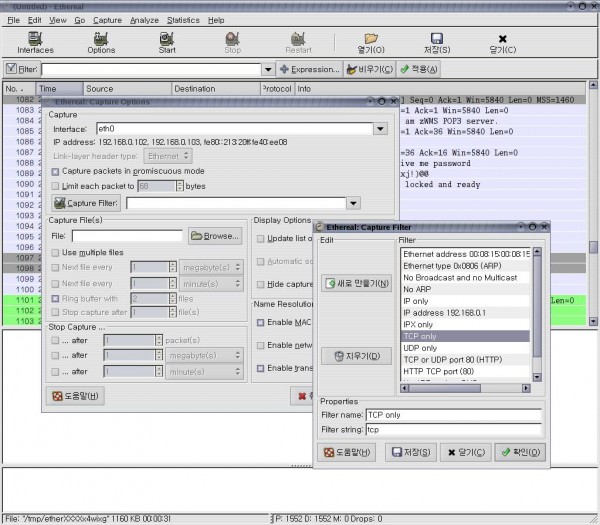Viewport: 600px width, 525px height.
Task: Click the Filter string input field
Action: [454, 430]
